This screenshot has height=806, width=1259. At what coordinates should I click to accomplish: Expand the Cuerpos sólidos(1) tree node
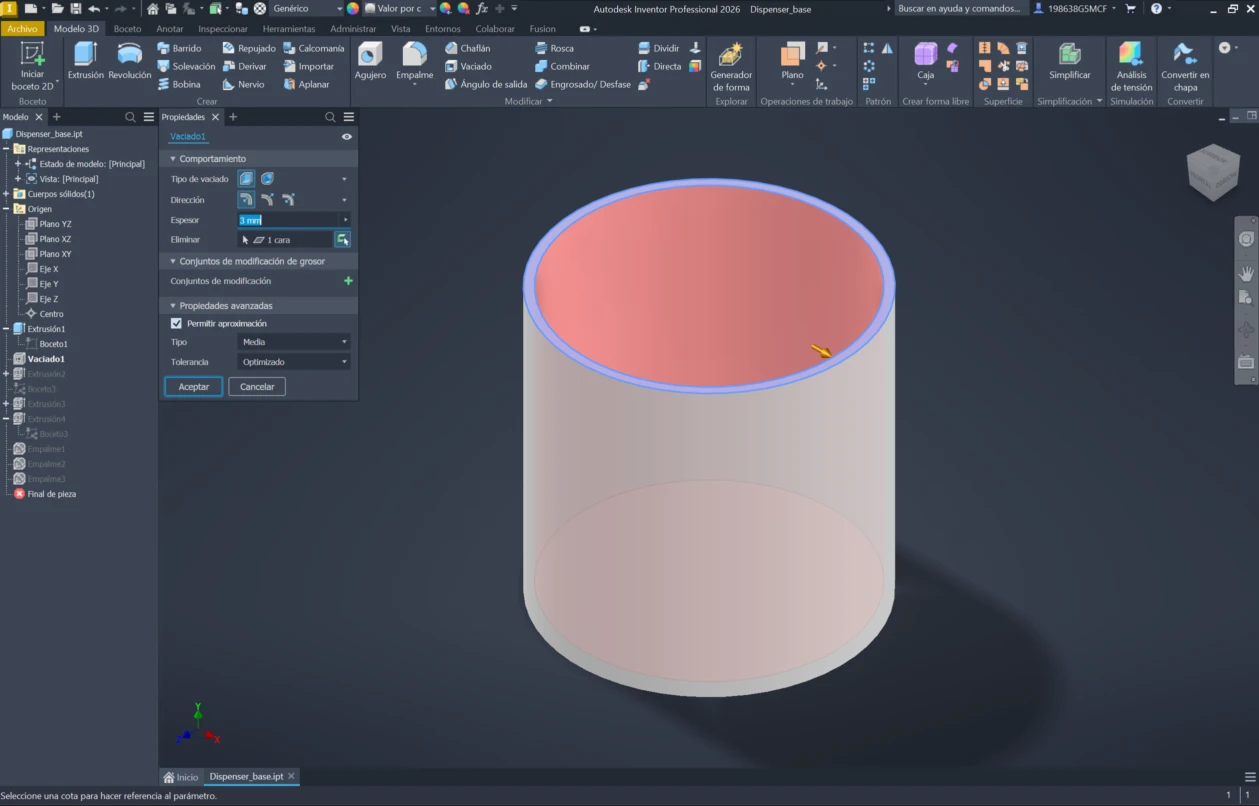coord(6,194)
